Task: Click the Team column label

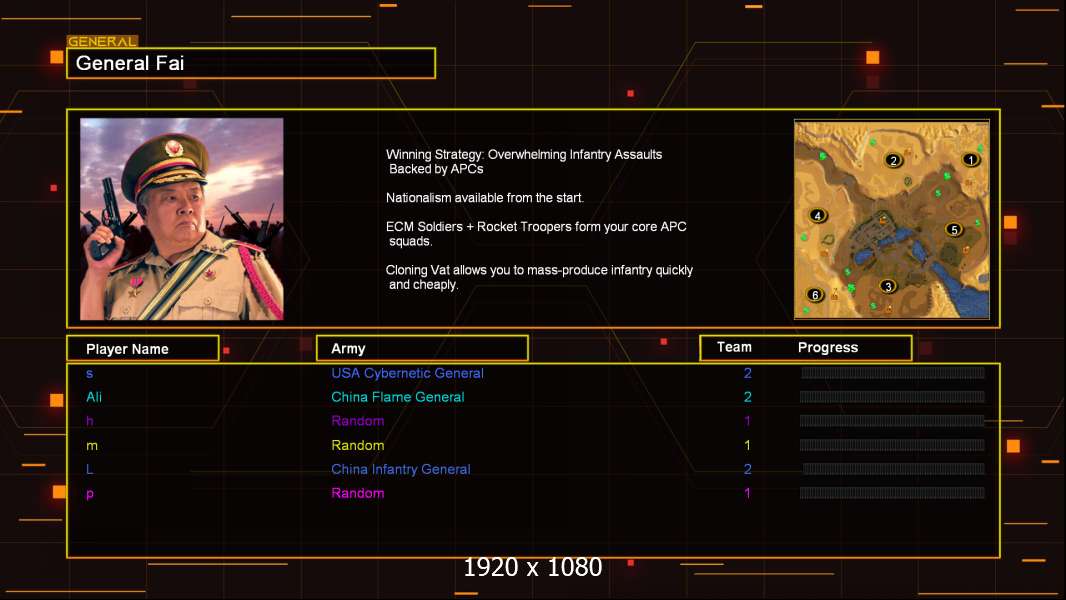Action: click(734, 347)
